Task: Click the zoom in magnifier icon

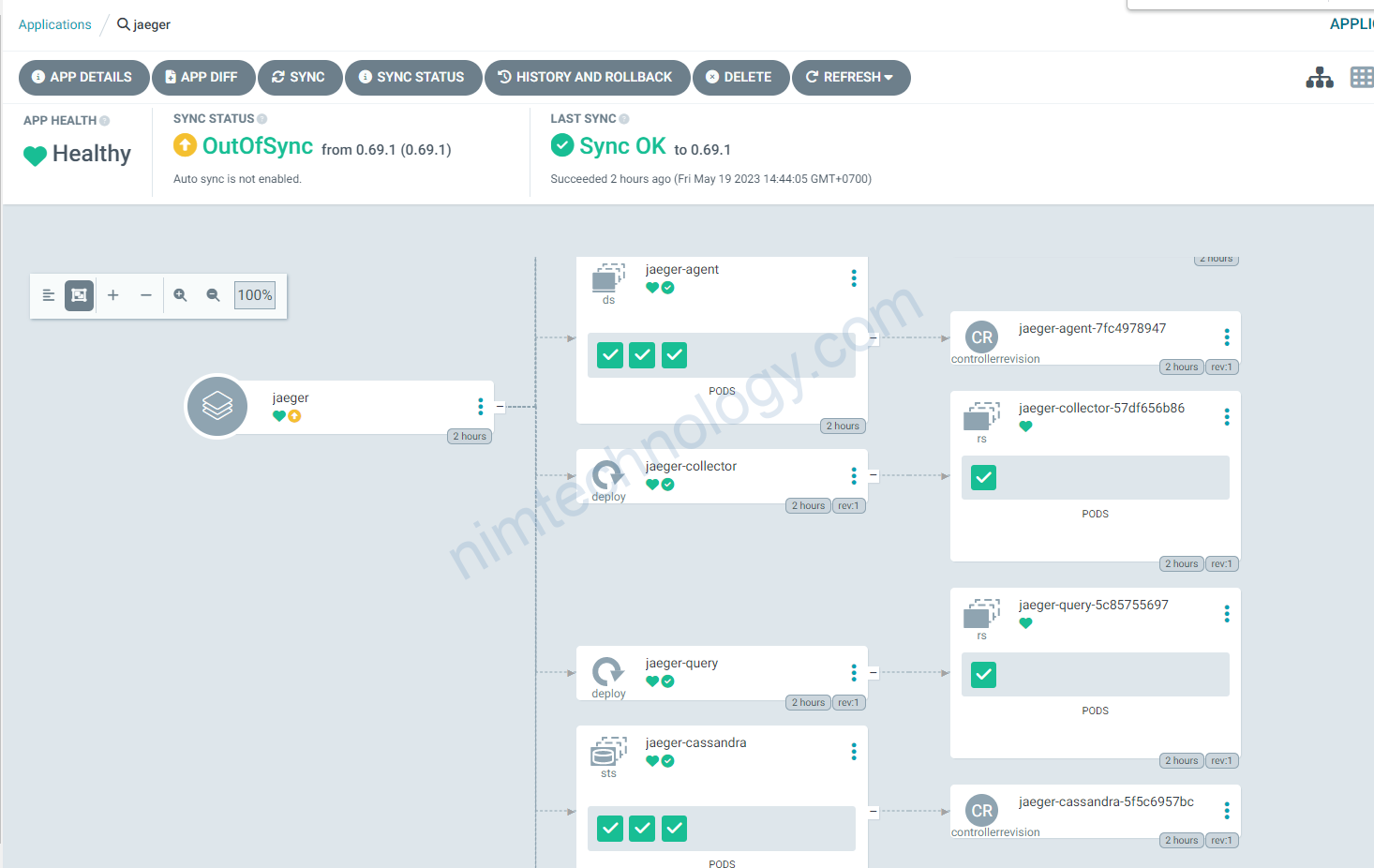Action: [x=181, y=295]
